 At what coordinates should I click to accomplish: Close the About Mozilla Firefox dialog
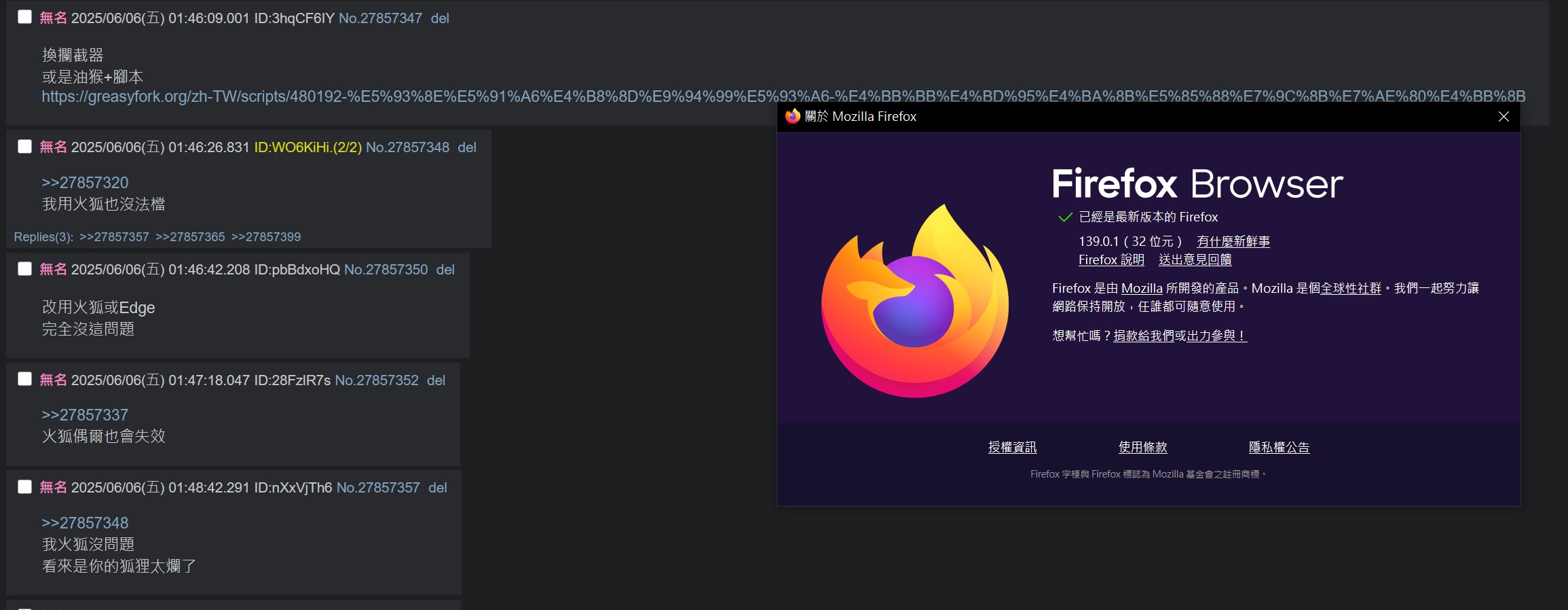pos(1504,117)
